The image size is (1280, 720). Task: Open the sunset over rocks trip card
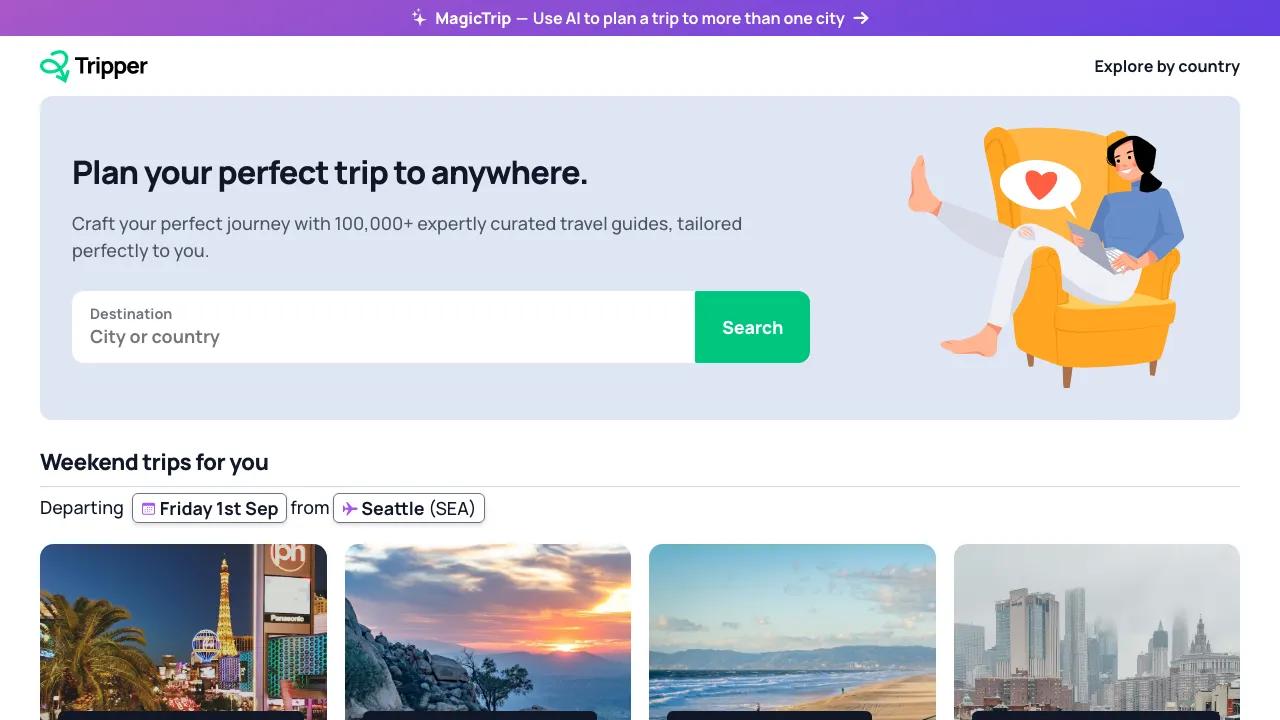point(488,631)
